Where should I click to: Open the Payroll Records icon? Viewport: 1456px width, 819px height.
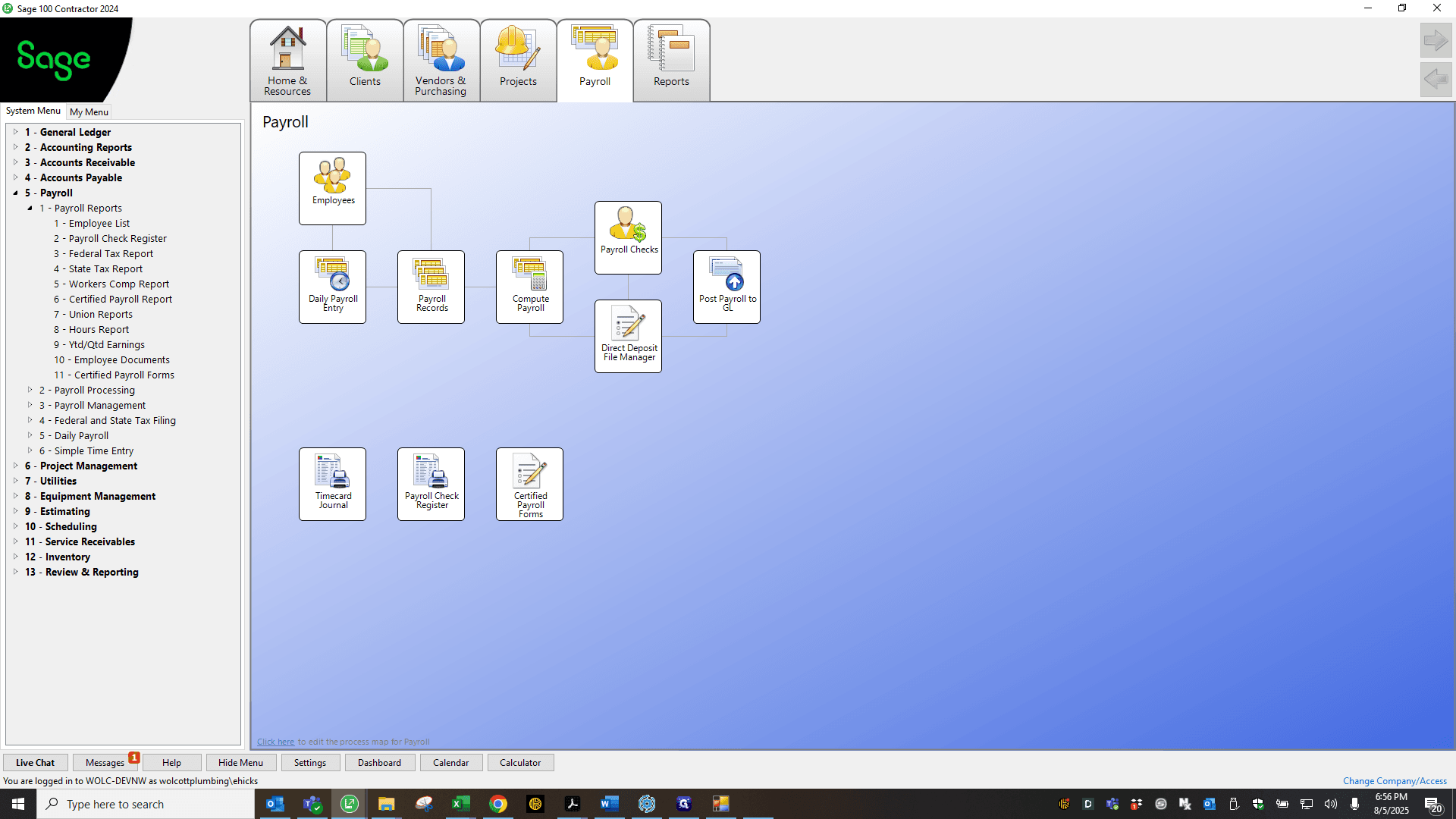431,287
